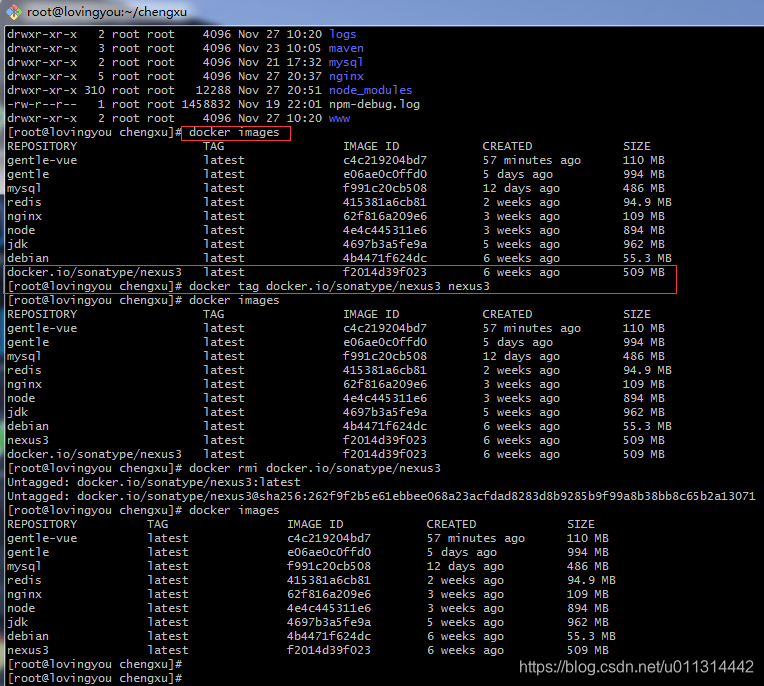The image size is (764, 686).
Task: Click '57 minutes ago' in first table
Action: point(532,160)
